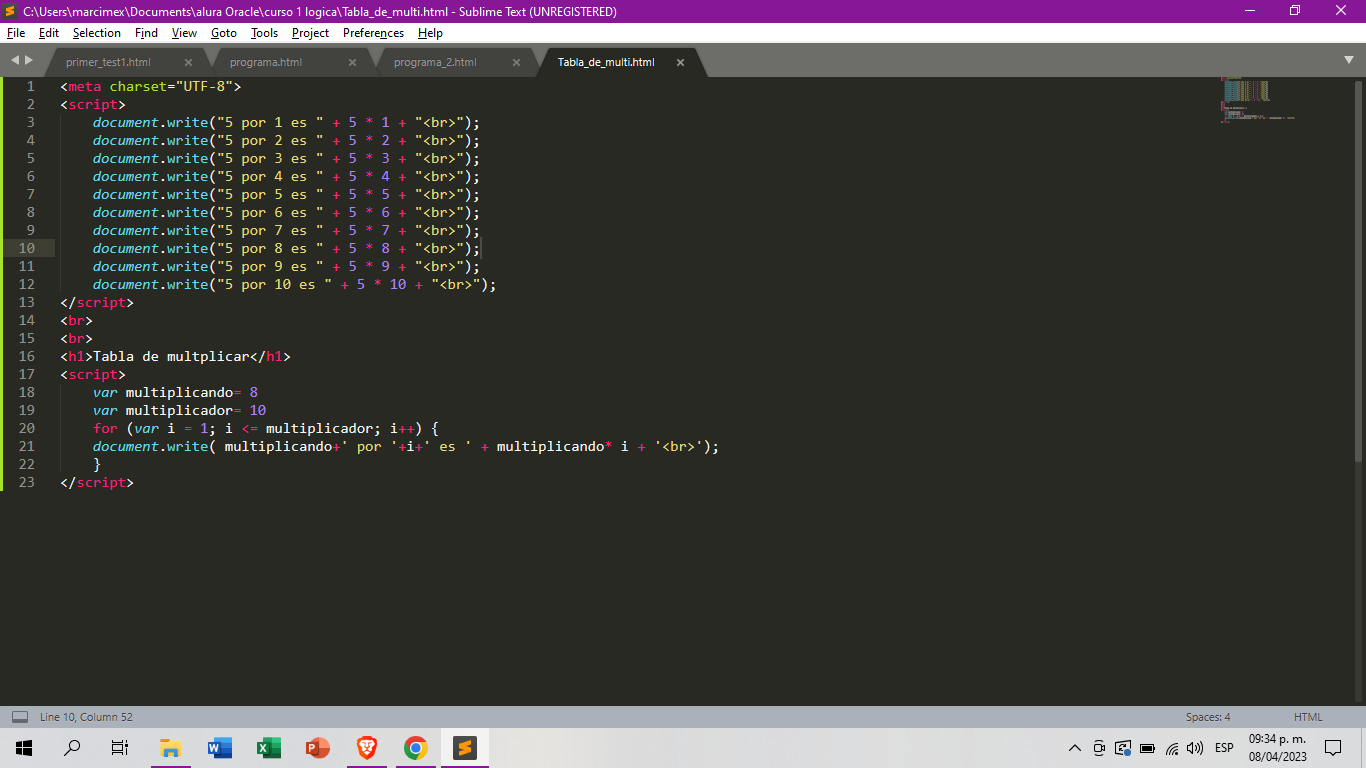
Task: Open the HTML syntax selector
Action: point(1307,717)
